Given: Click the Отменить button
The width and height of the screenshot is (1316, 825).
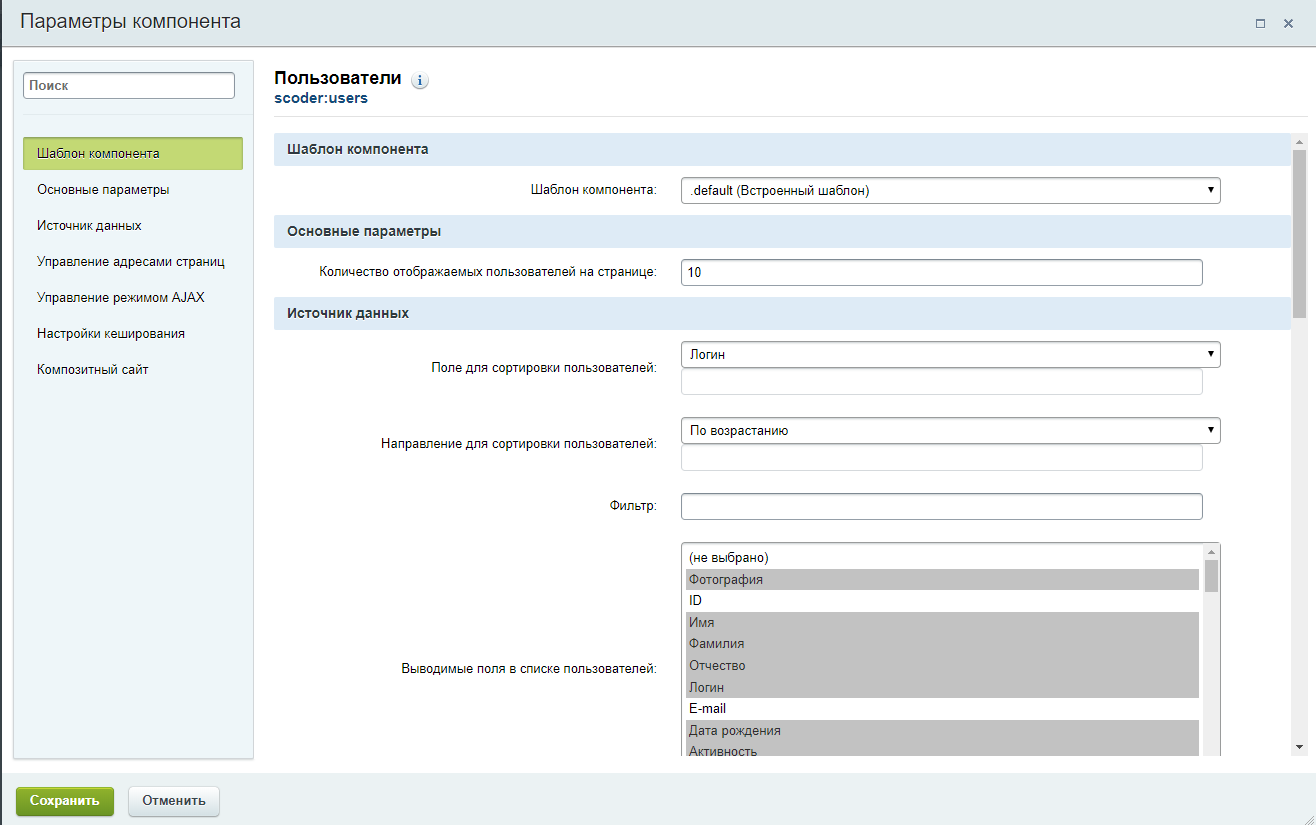Looking at the screenshot, I should (174, 801).
